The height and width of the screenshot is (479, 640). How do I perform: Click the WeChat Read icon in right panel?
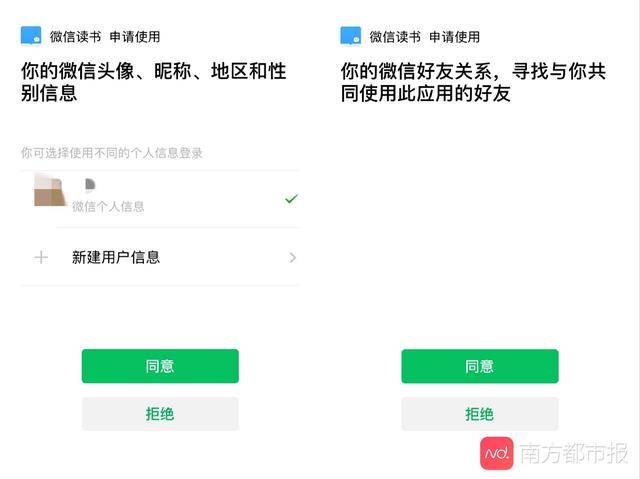tap(350, 36)
